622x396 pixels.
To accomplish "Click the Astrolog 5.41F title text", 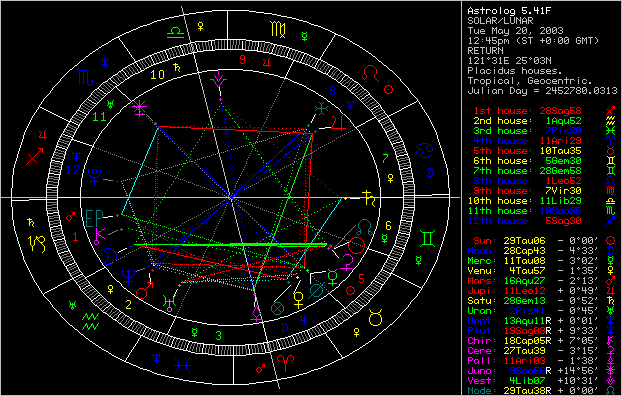I will point(509,11).
